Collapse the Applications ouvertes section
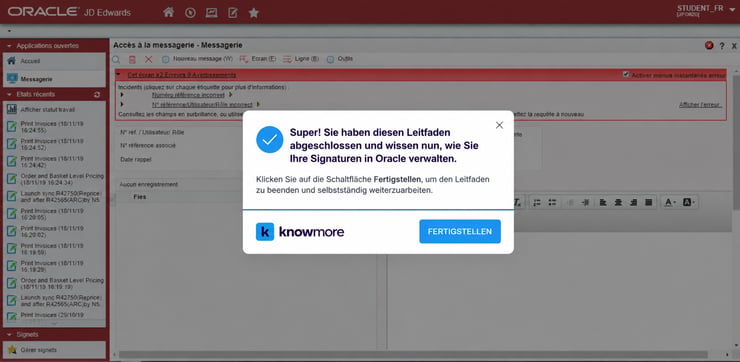 9,46
